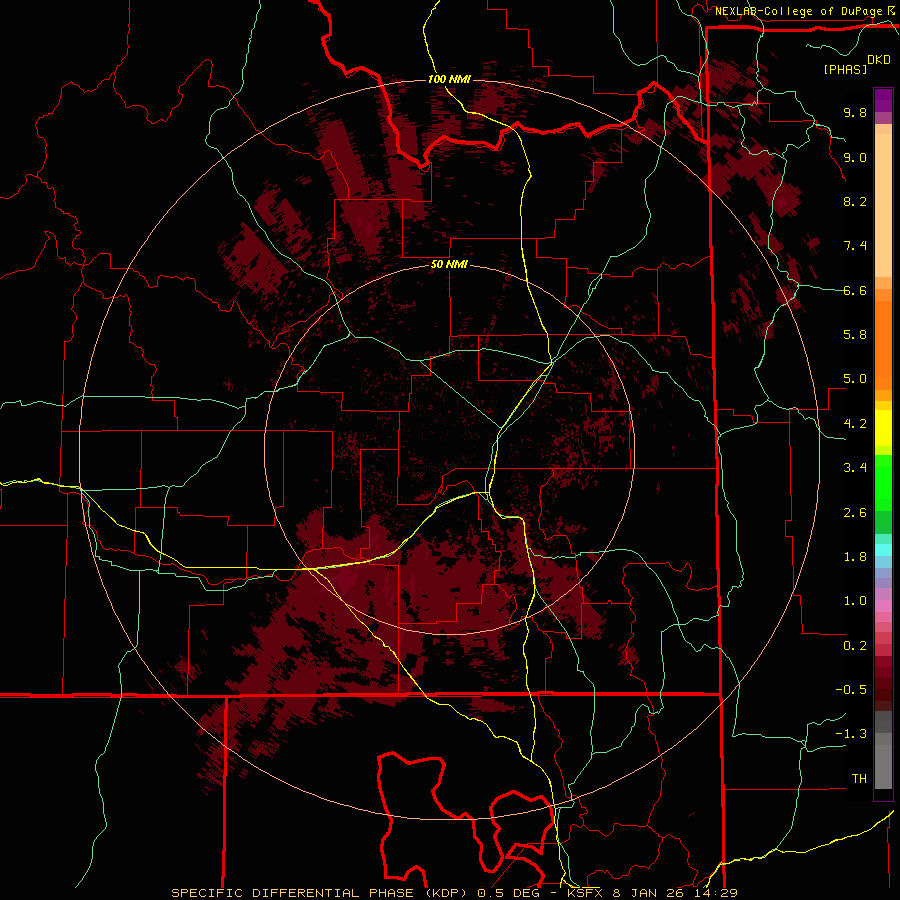Click the -1.3 value on the color scale
Image resolution: width=900 pixels, height=900 pixels.
[x=851, y=734]
